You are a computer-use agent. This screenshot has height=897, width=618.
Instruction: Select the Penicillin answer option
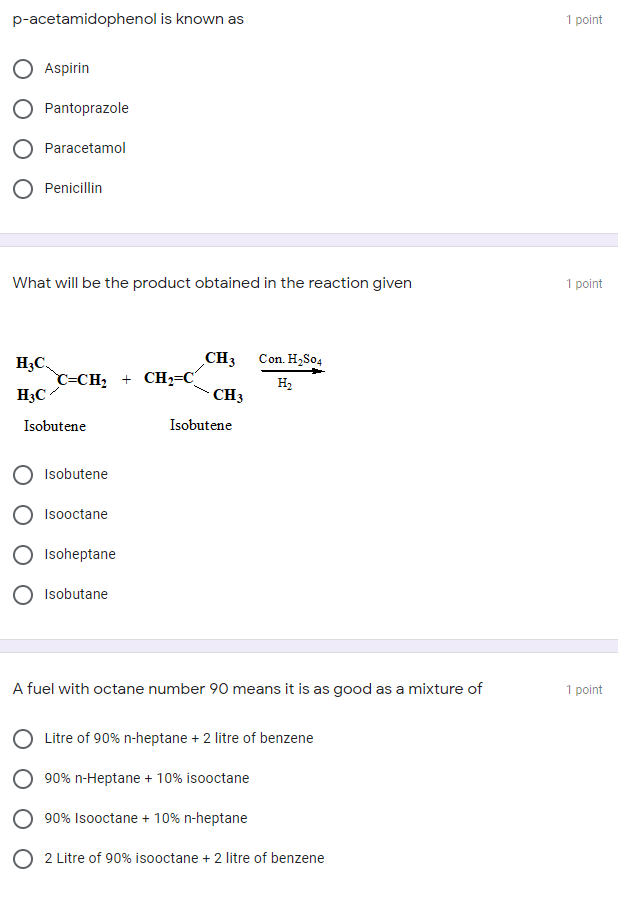click(x=23, y=189)
